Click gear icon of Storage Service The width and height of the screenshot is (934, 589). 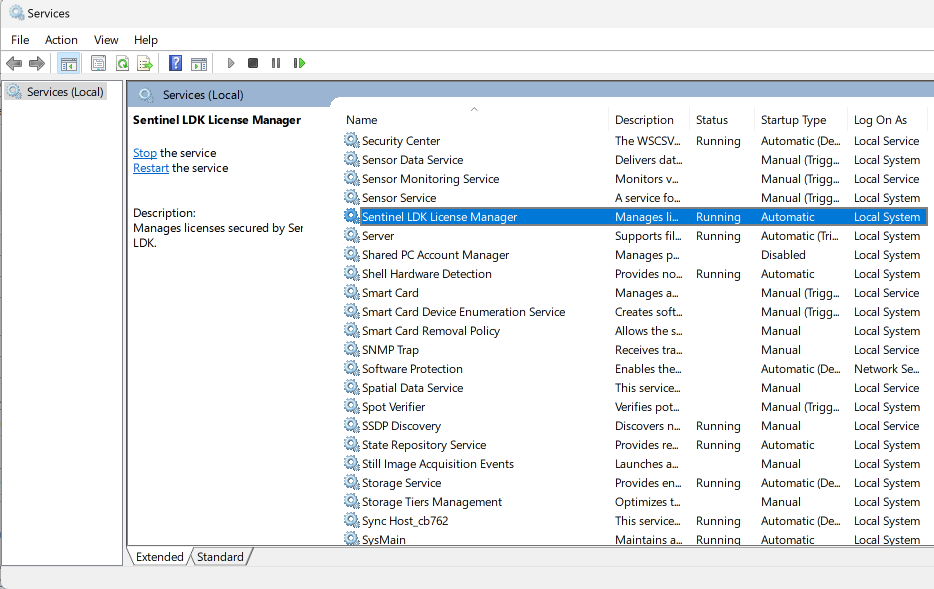[x=351, y=483]
